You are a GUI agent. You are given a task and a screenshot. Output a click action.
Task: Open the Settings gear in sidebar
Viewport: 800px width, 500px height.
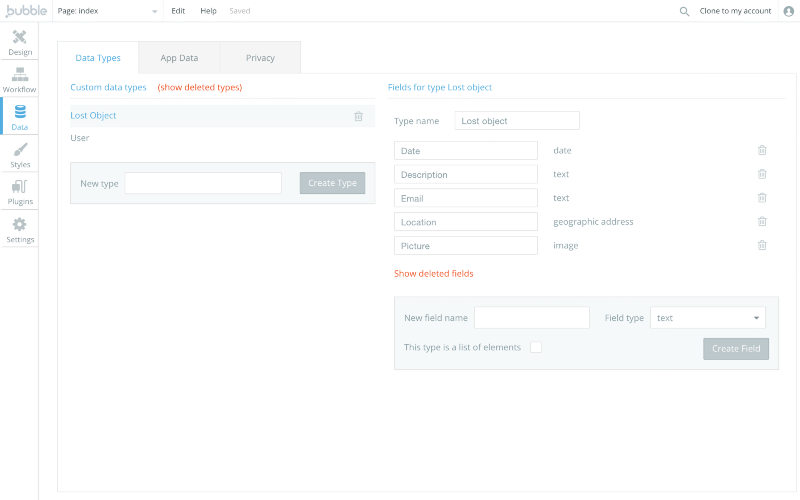click(x=20, y=230)
